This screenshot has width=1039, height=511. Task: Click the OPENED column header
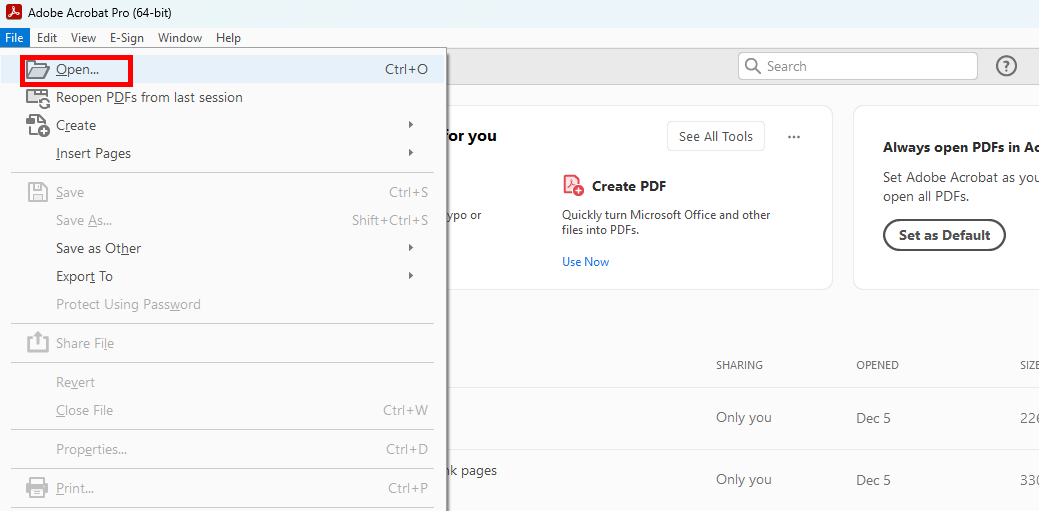tap(877, 365)
